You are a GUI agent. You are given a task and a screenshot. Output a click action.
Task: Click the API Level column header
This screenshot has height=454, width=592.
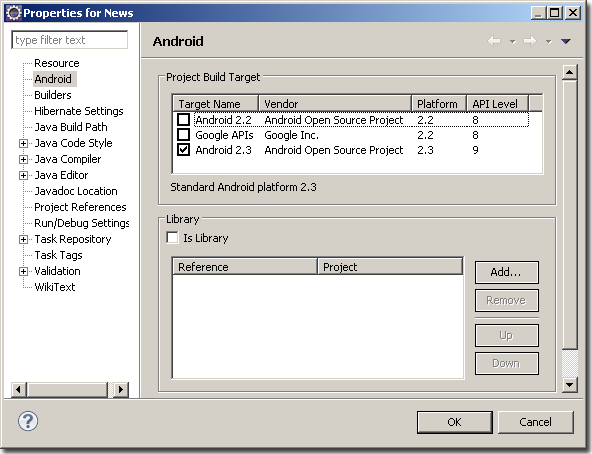(497, 103)
